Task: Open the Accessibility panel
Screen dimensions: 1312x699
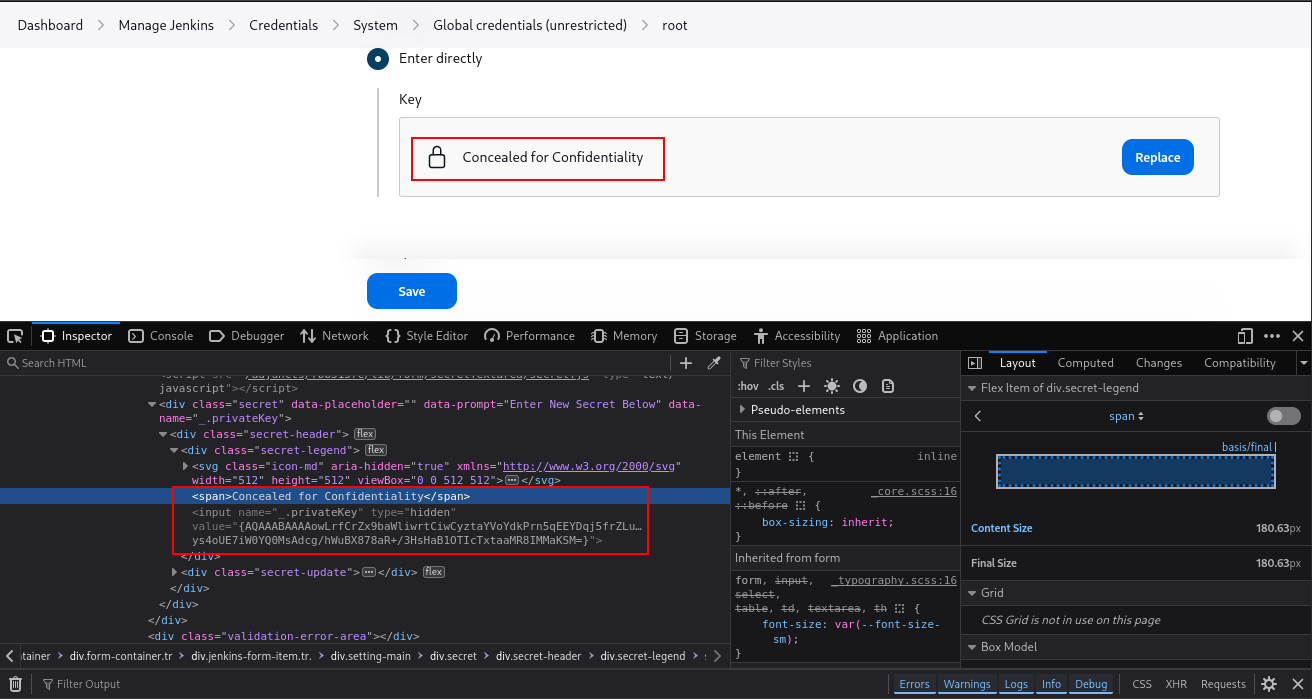Action: click(796, 336)
